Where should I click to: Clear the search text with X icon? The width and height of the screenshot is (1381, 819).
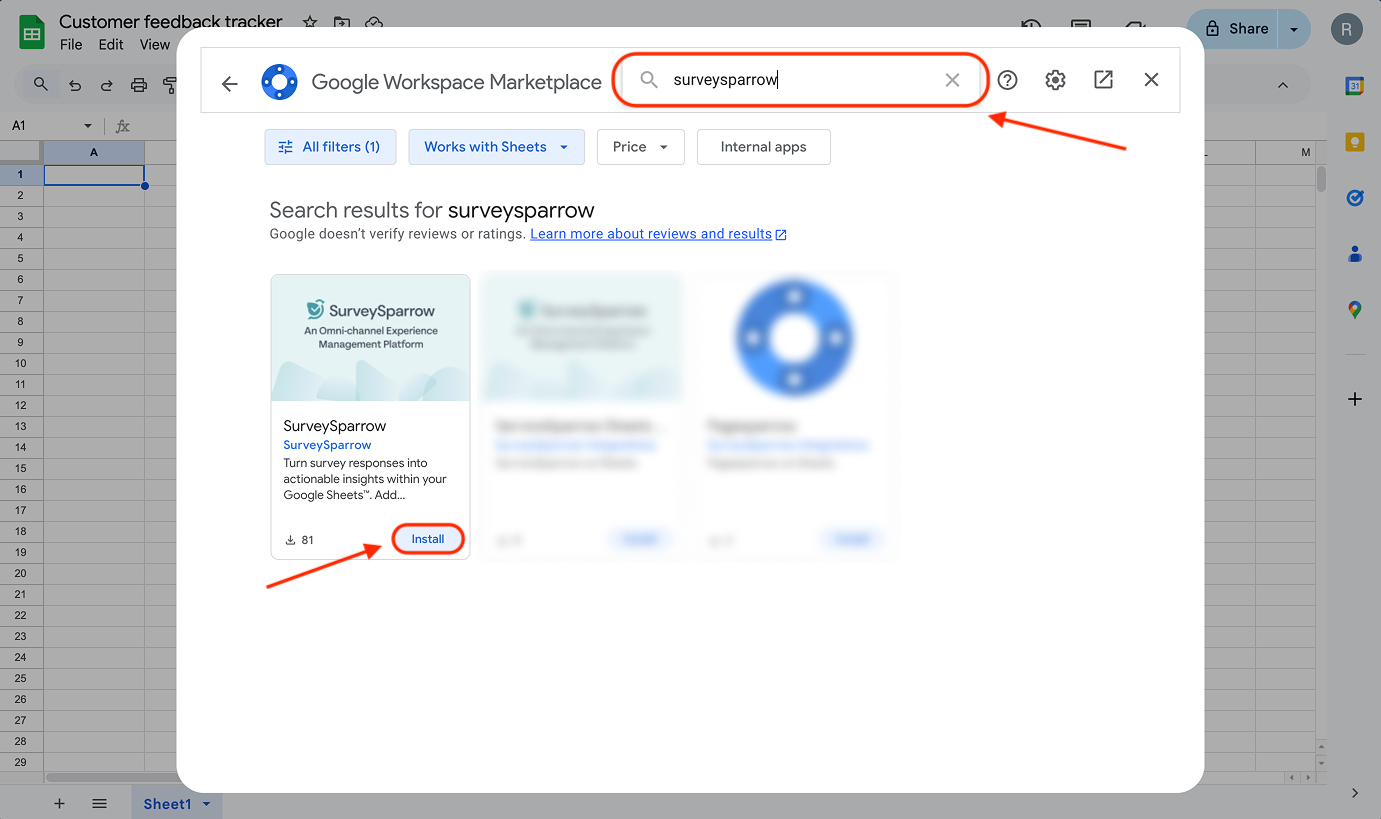pos(952,80)
